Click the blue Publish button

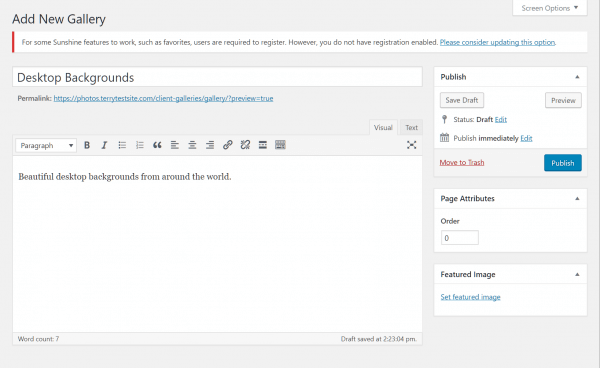[562, 163]
